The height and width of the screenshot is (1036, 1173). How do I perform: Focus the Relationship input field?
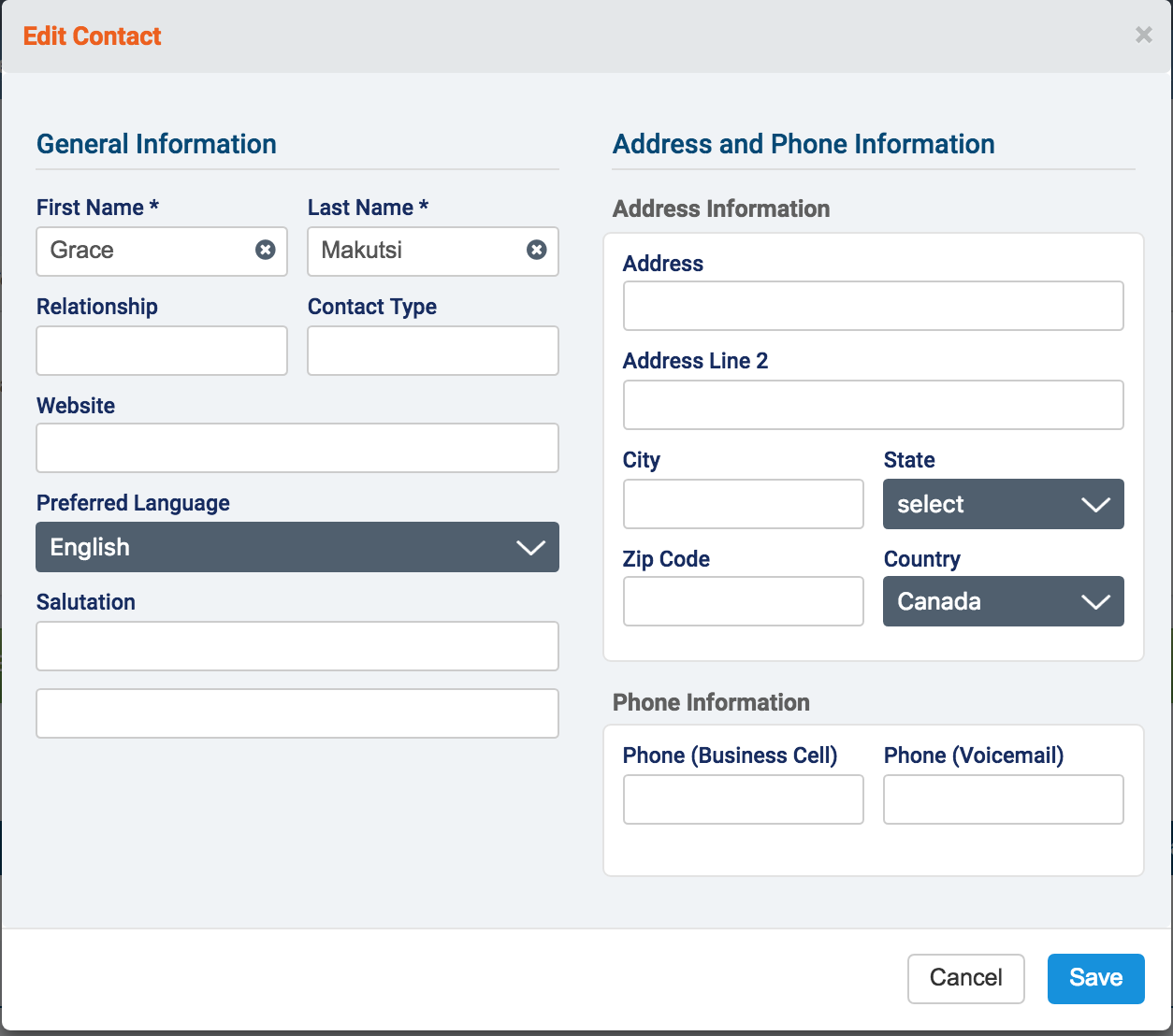click(161, 351)
